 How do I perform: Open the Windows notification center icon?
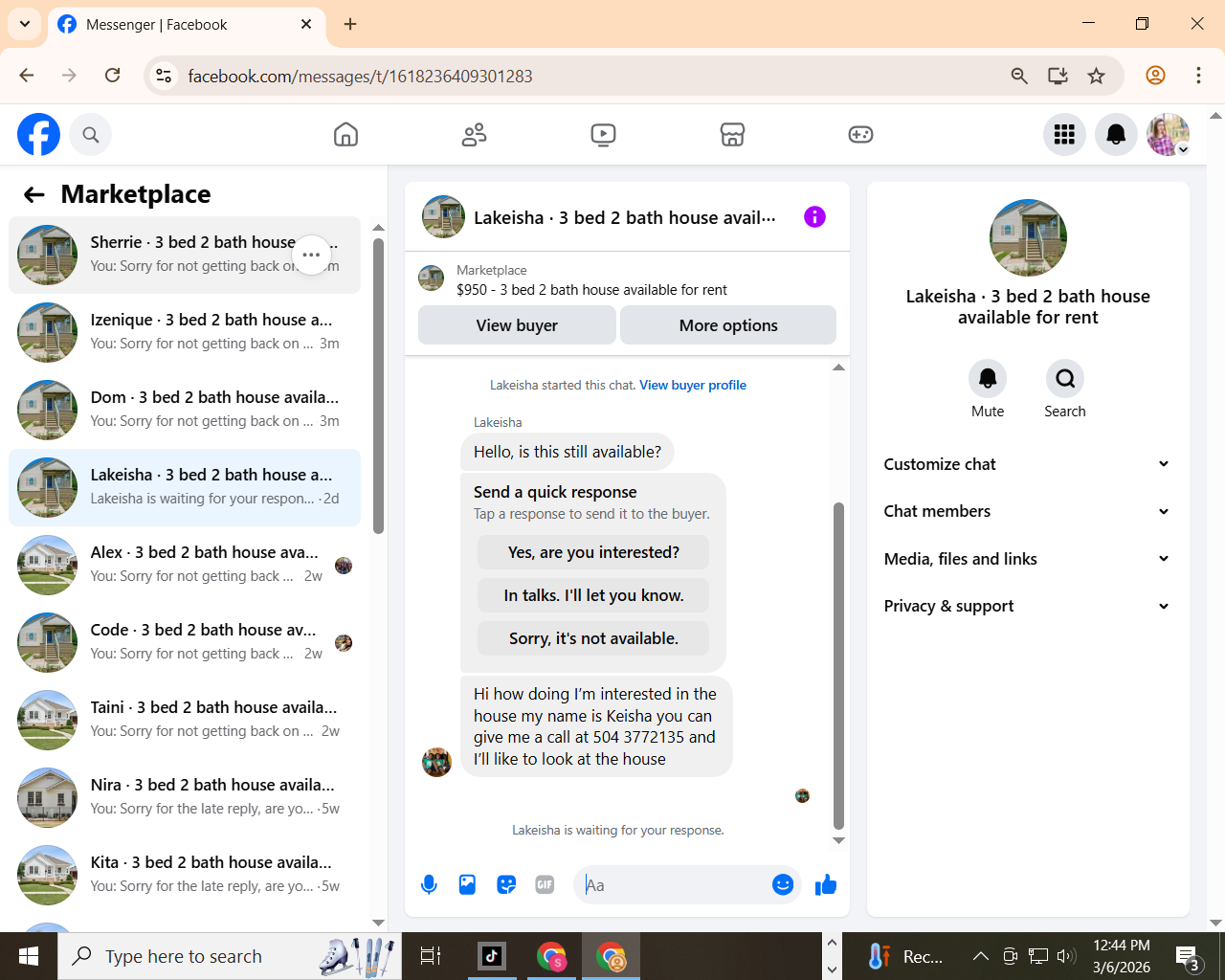coord(1188,956)
